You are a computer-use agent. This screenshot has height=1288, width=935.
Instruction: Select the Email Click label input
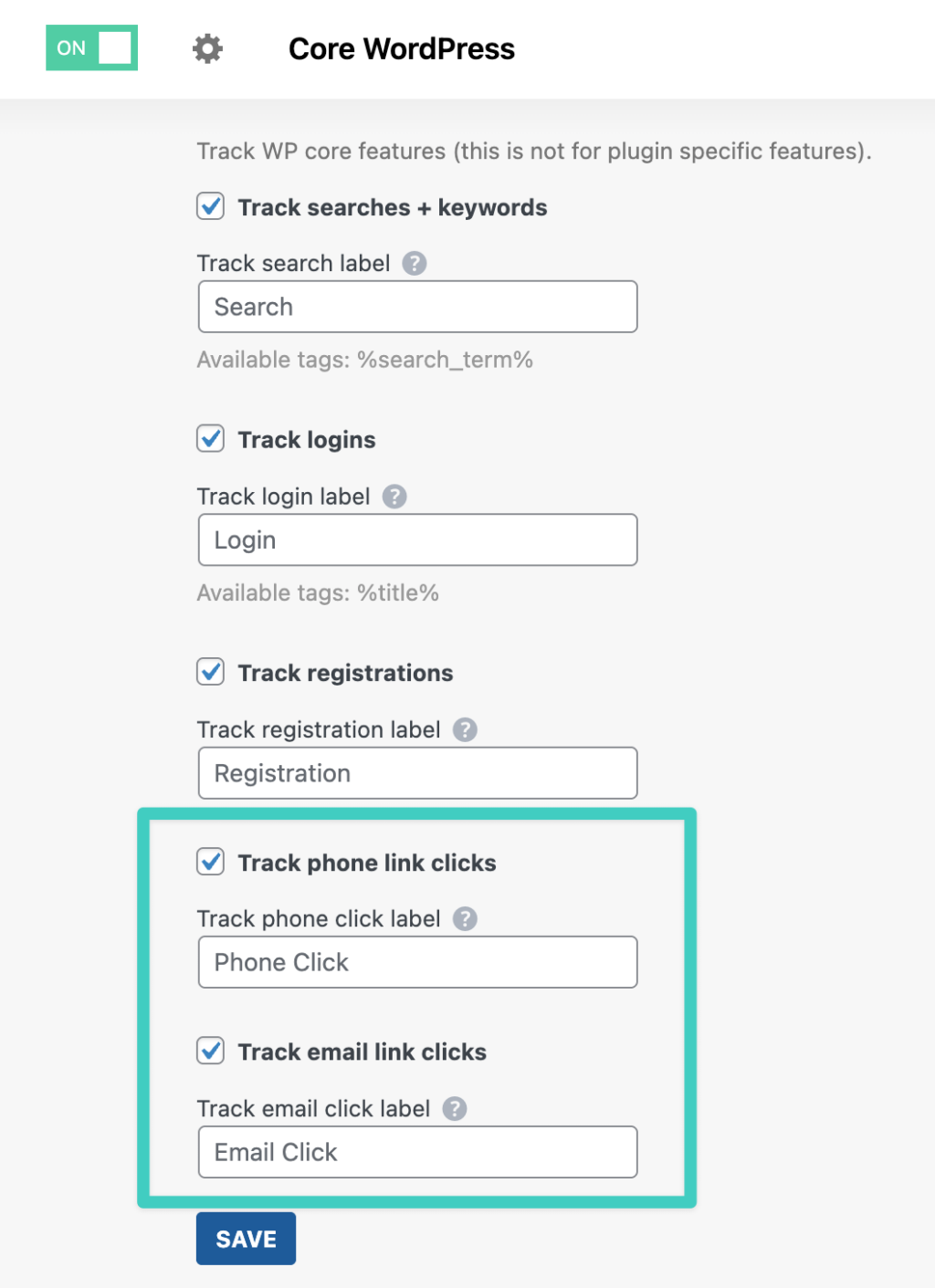(416, 1152)
